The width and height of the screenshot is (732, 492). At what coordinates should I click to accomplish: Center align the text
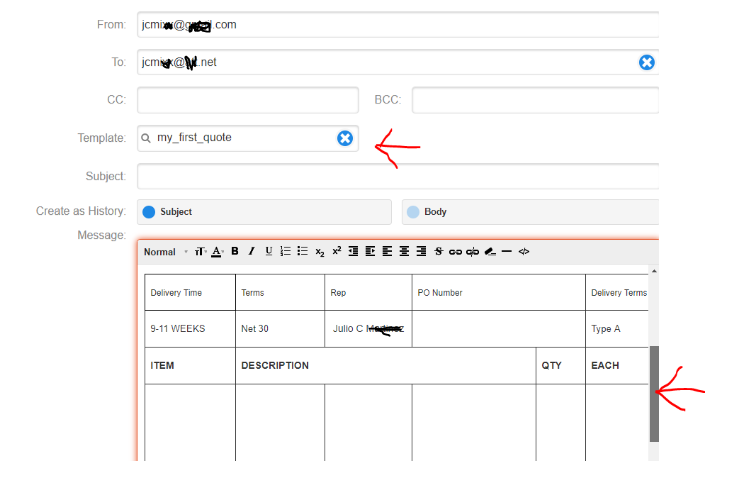(x=404, y=251)
